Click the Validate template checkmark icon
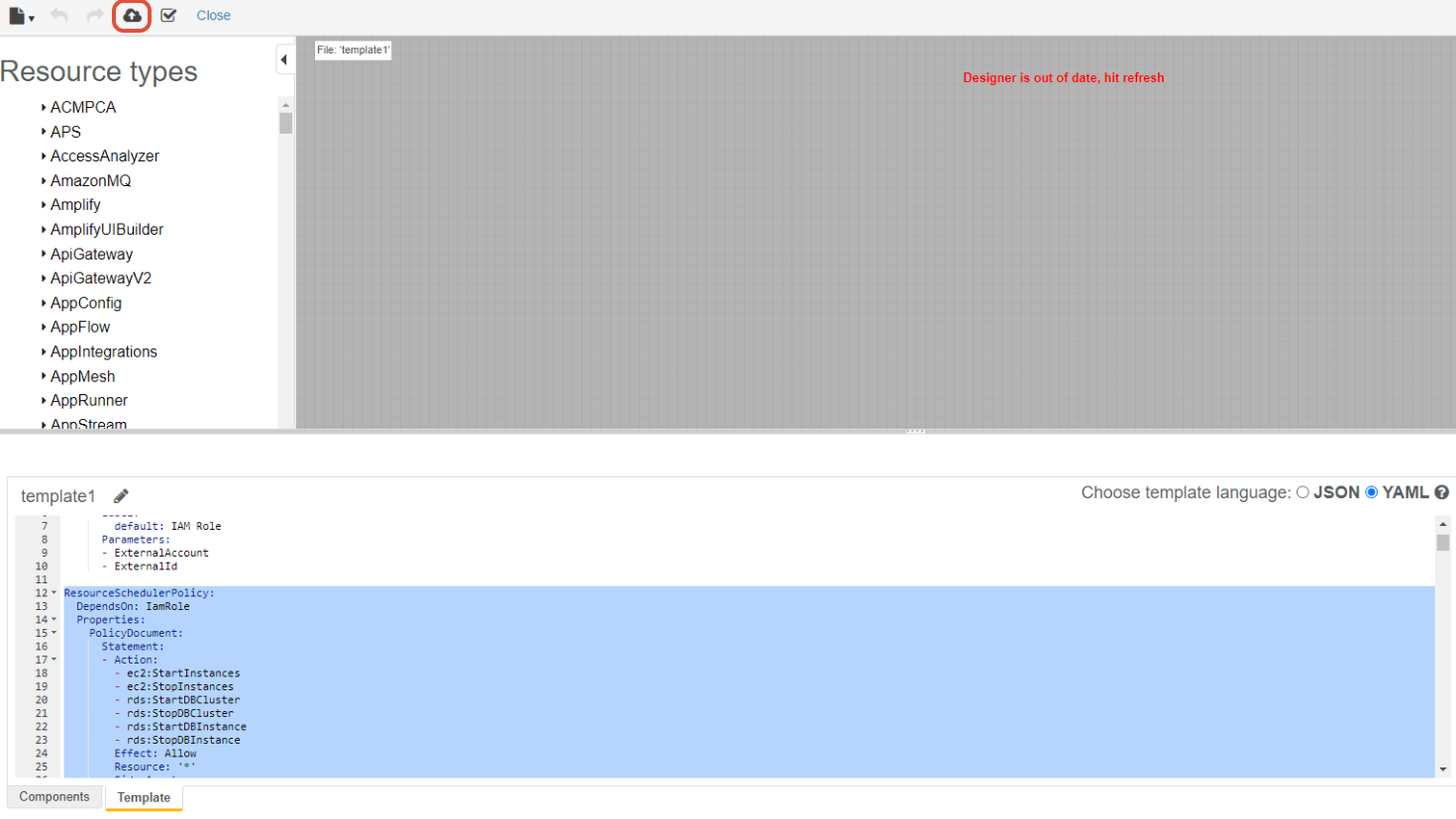Screen dimensions: 1456x819 168,16
